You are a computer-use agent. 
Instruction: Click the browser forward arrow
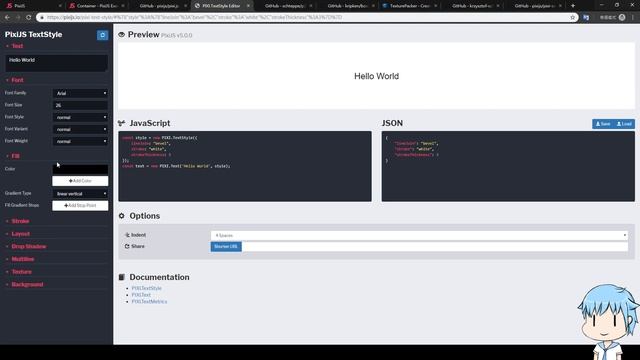pyautogui.click(x=18, y=18)
